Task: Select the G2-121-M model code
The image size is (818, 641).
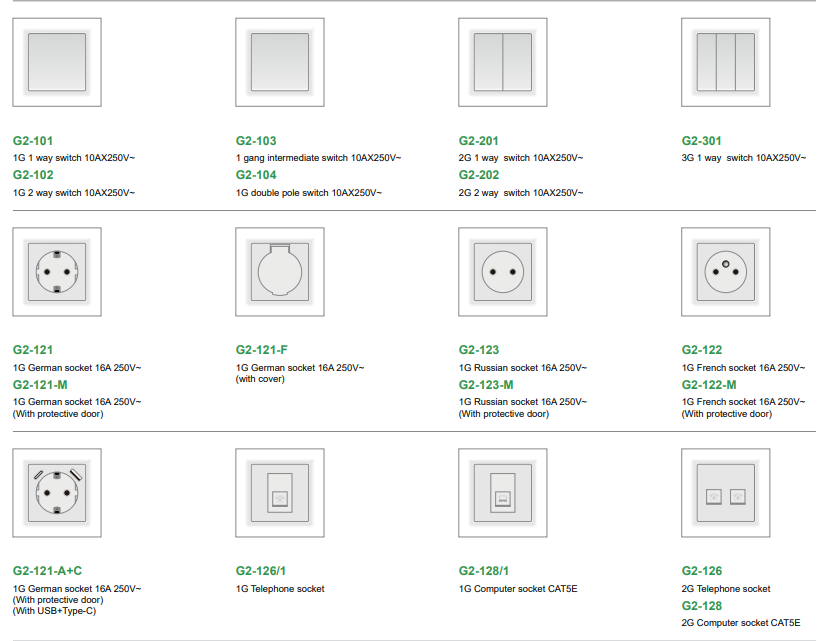Action: click(x=40, y=385)
